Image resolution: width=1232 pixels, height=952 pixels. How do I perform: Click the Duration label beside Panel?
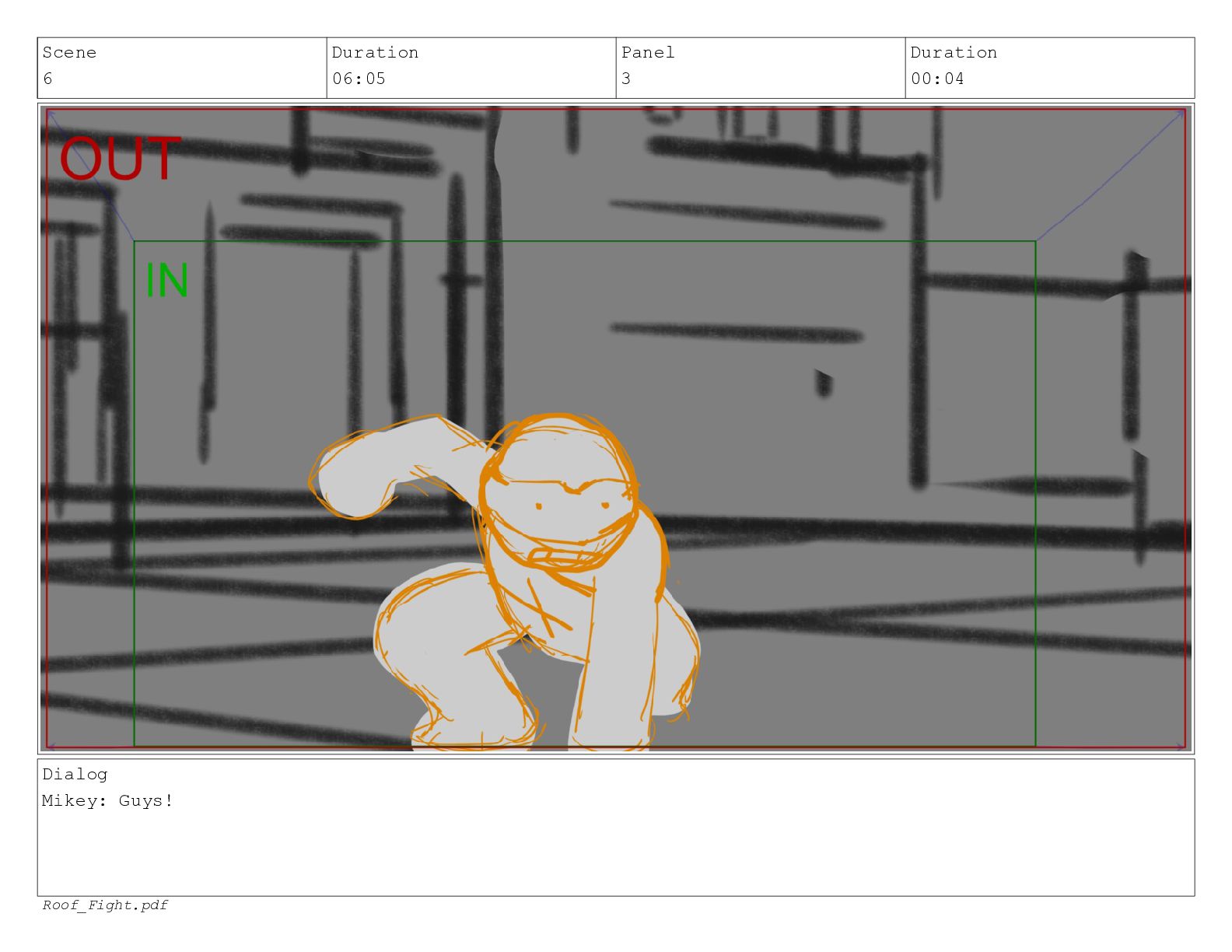pos(954,53)
